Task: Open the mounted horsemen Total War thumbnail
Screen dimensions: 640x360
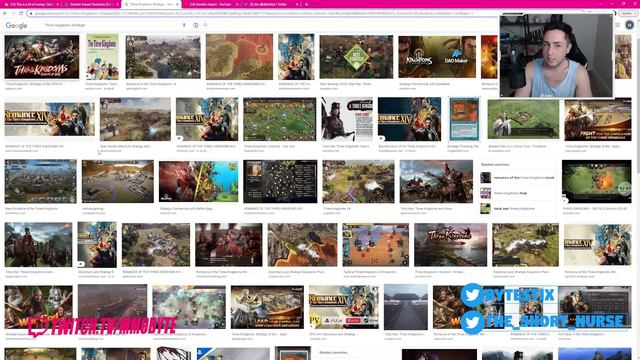Action: click(x=436, y=181)
